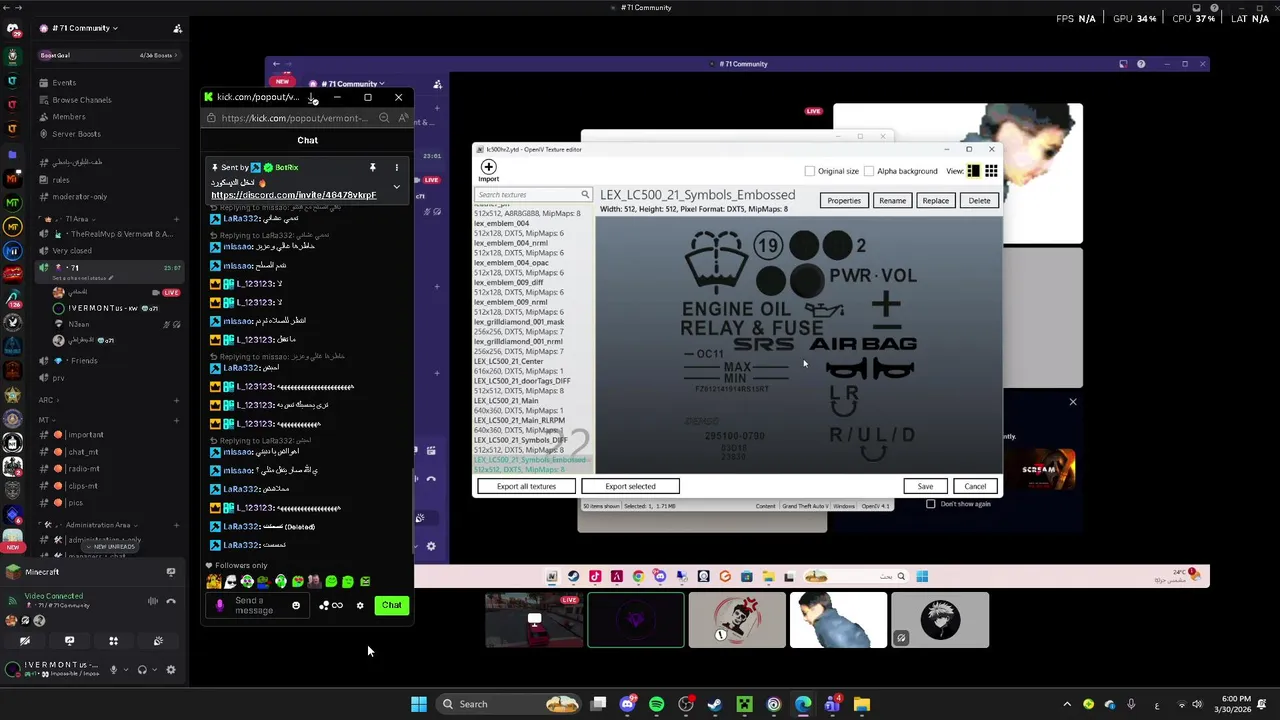1280x720 pixels.
Task: Click the green Chat send button
Action: pos(391,605)
